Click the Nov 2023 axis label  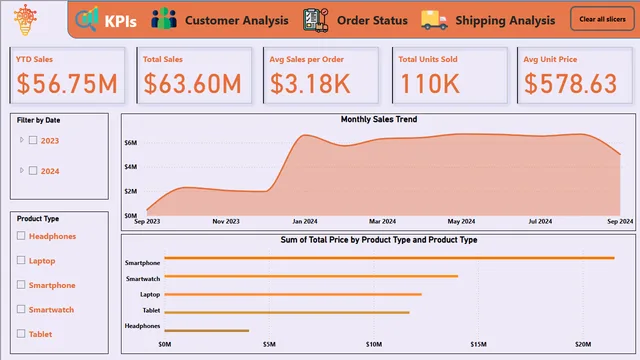coord(226,221)
